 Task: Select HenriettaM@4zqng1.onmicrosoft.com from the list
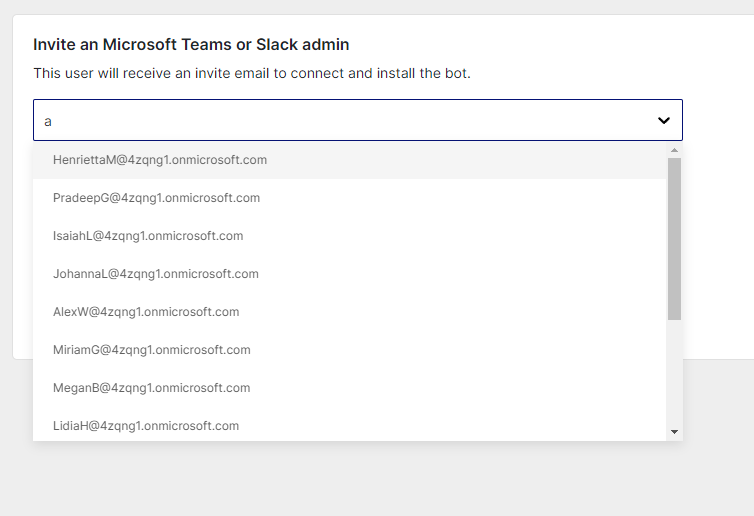point(350,160)
